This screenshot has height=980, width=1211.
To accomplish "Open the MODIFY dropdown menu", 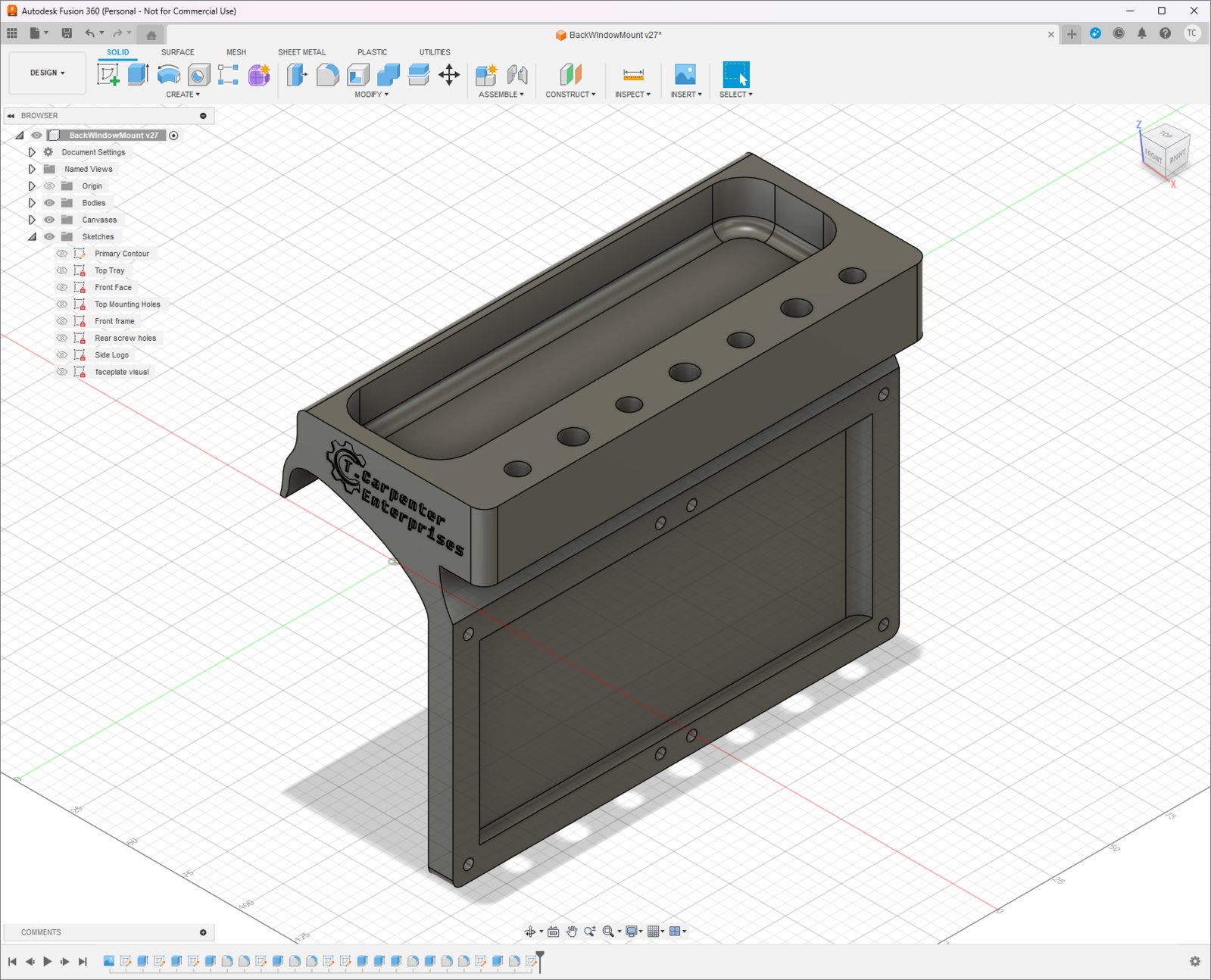I will [371, 95].
